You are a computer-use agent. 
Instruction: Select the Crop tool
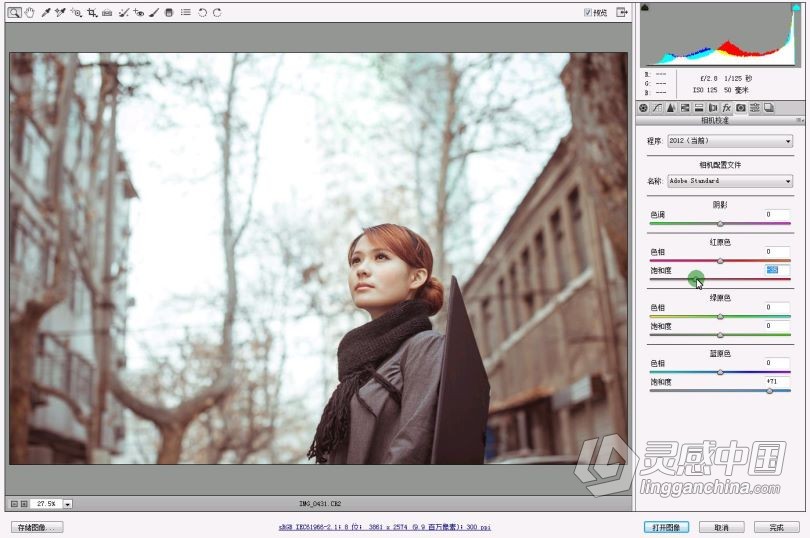click(x=92, y=12)
